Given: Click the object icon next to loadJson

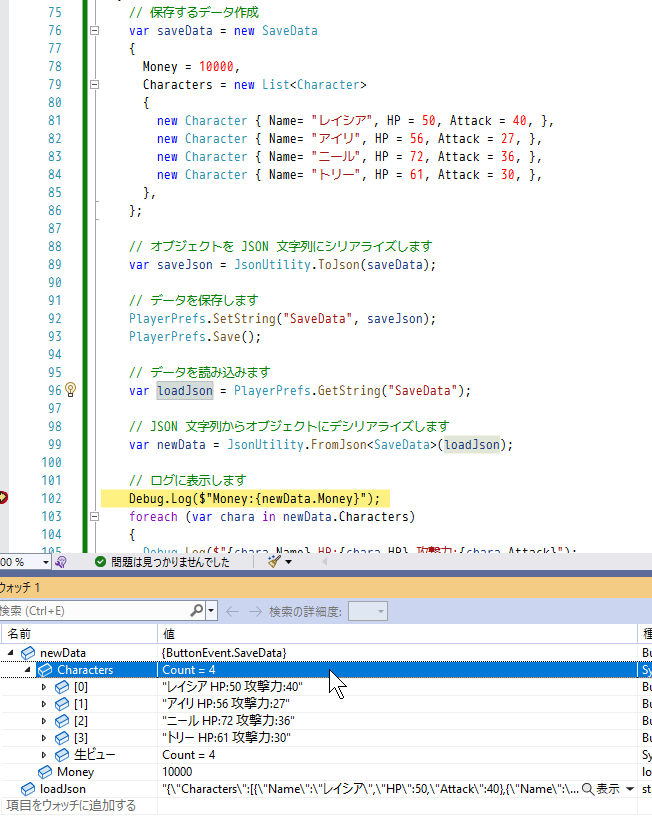Looking at the screenshot, I should coord(28,789).
